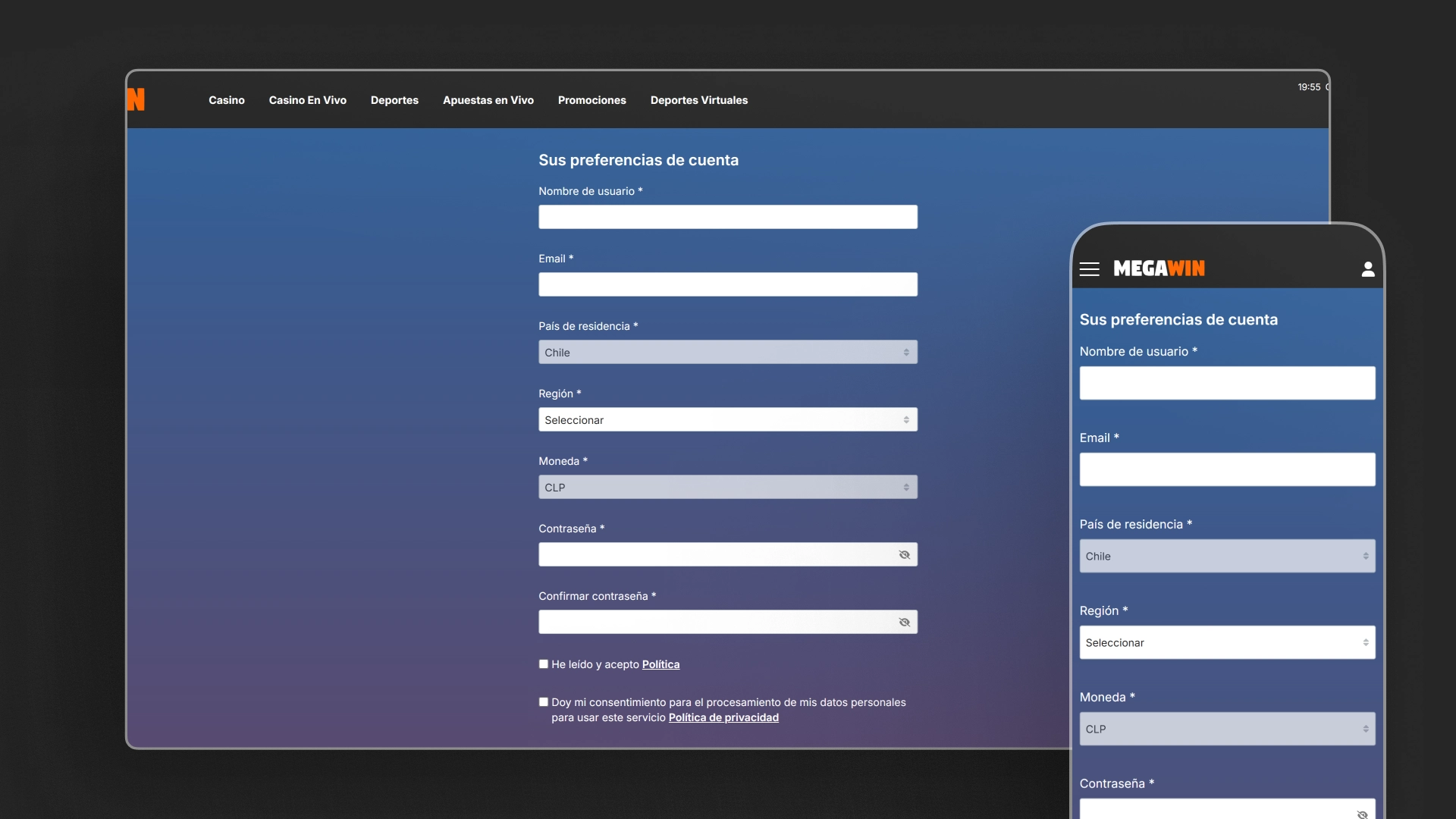Go to Casino in the navigation bar
1456x819 pixels.
point(227,100)
